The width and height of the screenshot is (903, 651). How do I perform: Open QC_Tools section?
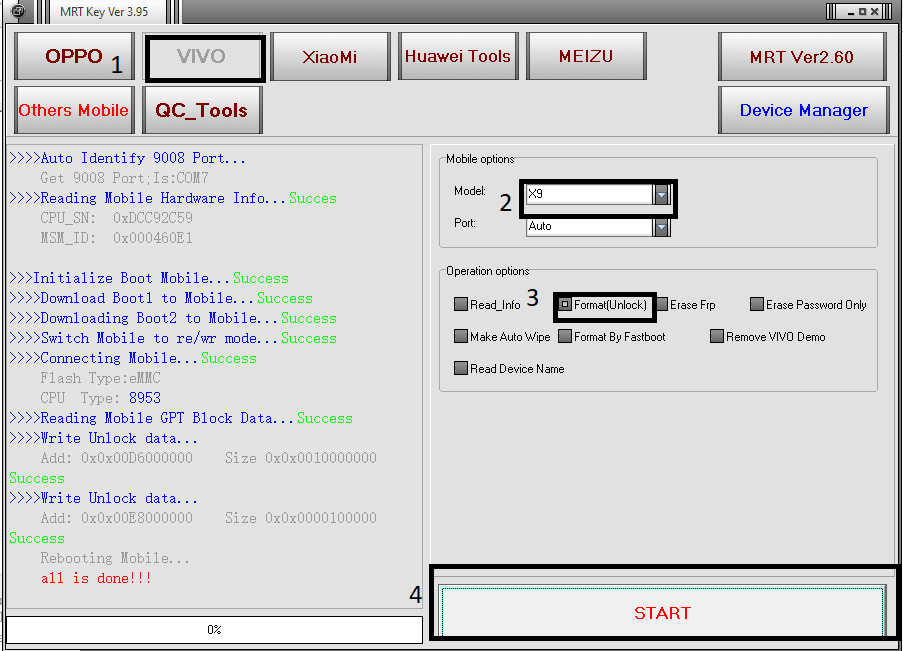pyautogui.click(x=202, y=109)
